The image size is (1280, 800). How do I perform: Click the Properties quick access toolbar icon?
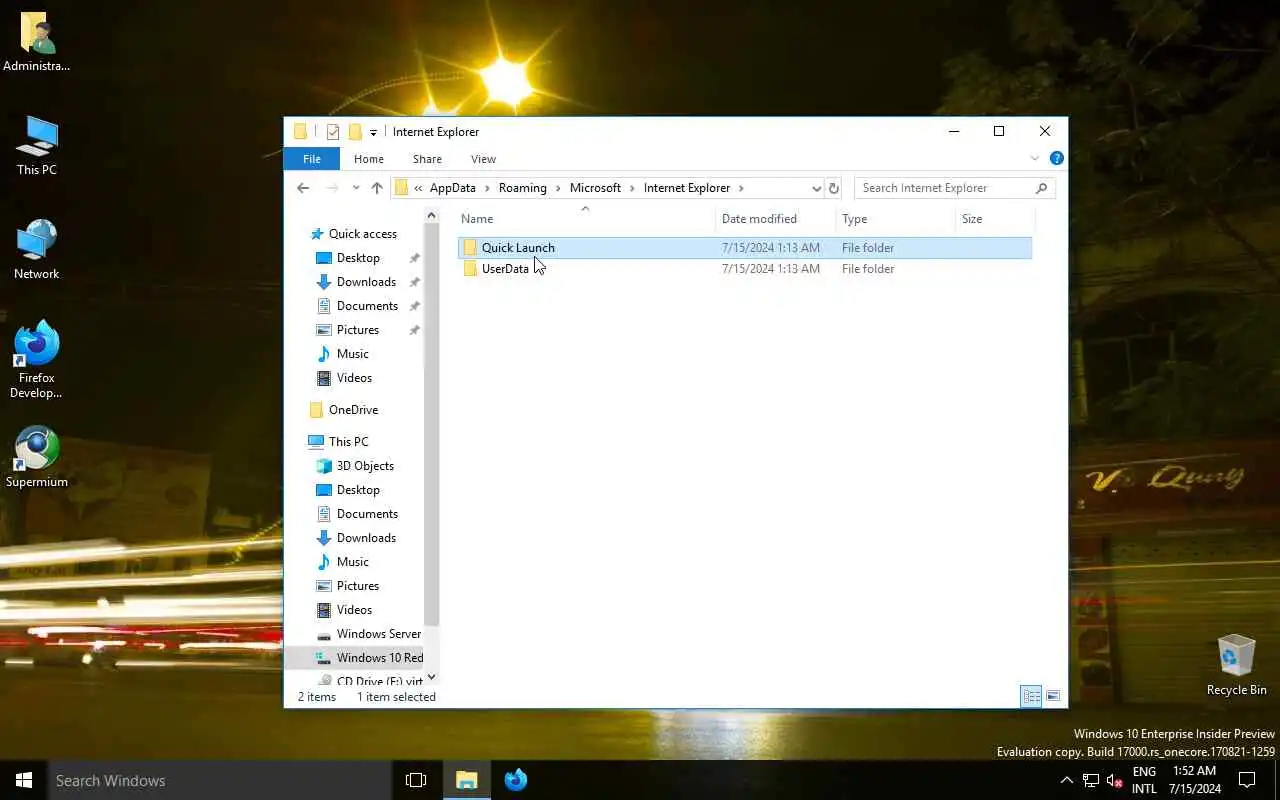333,132
